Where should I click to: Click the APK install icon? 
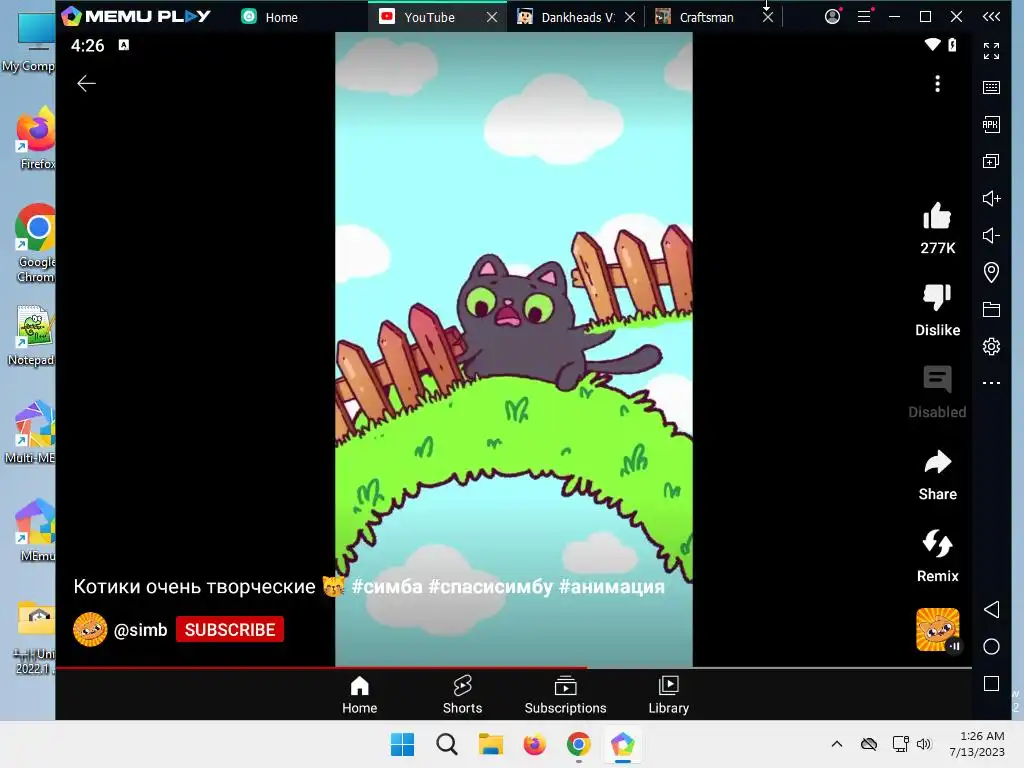point(991,125)
